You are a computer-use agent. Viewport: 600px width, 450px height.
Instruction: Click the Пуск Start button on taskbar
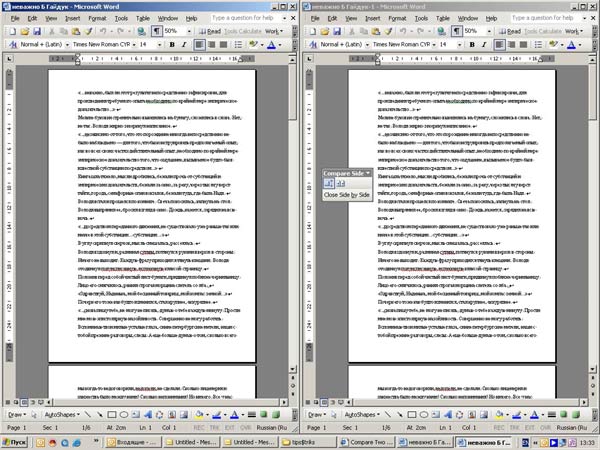coord(18,441)
